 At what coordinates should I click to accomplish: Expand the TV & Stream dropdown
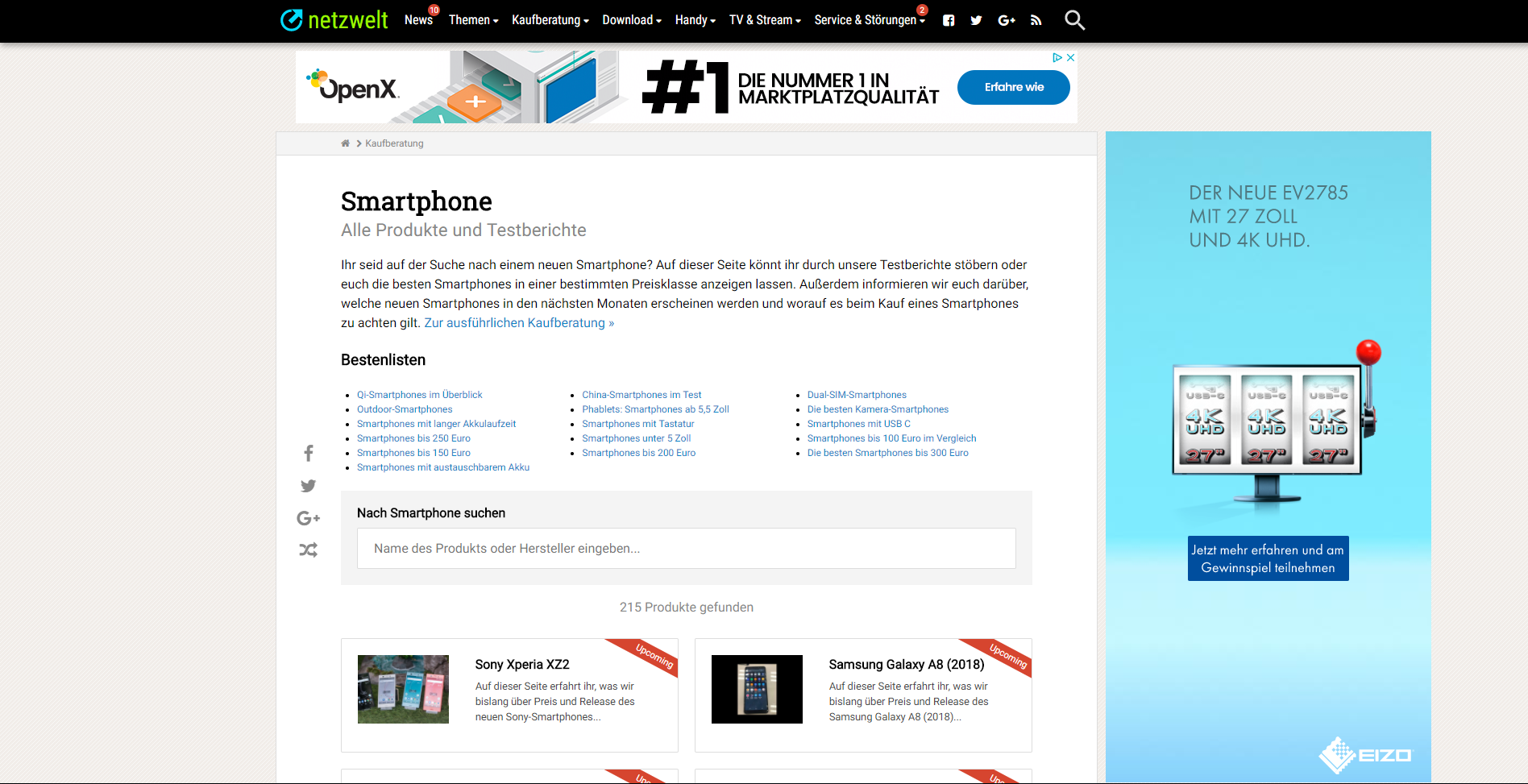click(x=765, y=20)
